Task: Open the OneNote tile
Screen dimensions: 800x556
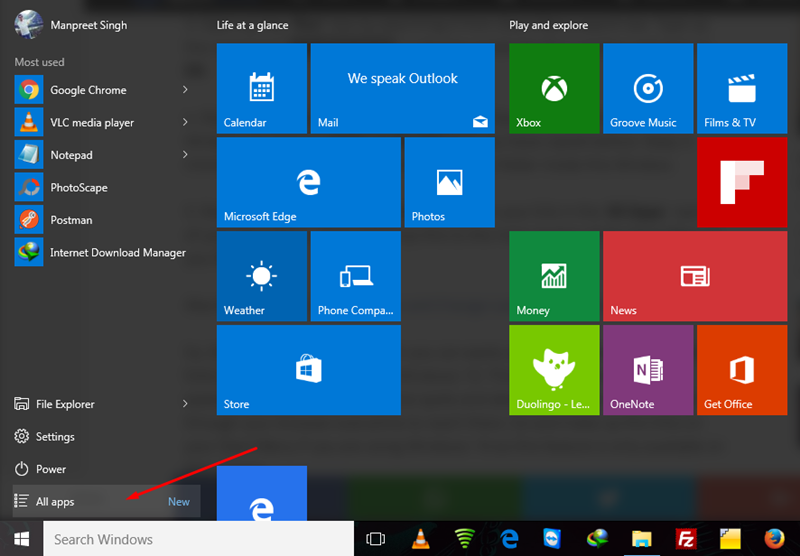Action: coord(648,370)
